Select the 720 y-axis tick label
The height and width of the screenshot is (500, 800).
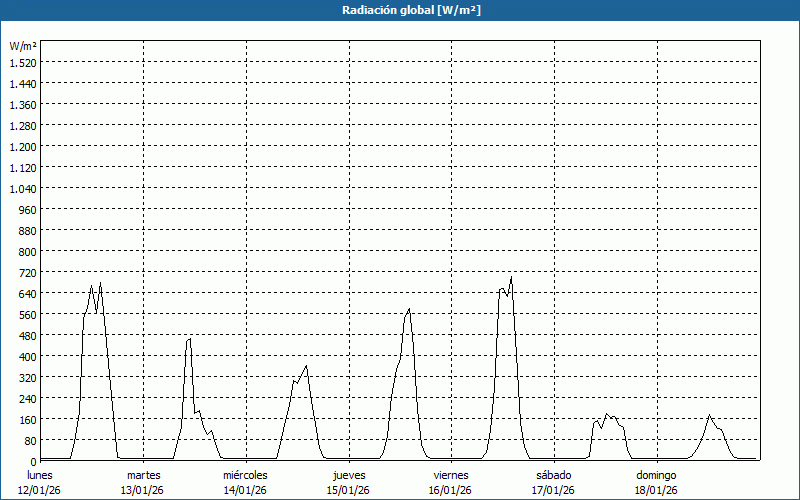(27, 272)
